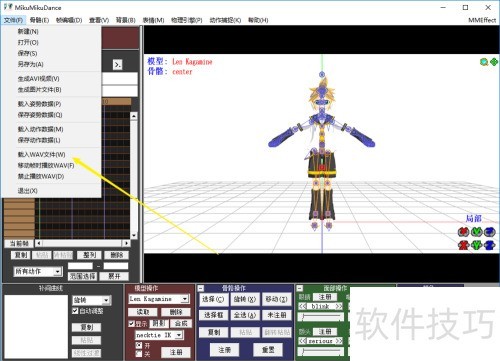Click the red X-axis rotation icon
The width and height of the screenshot is (500, 361).
click(463, 231)
